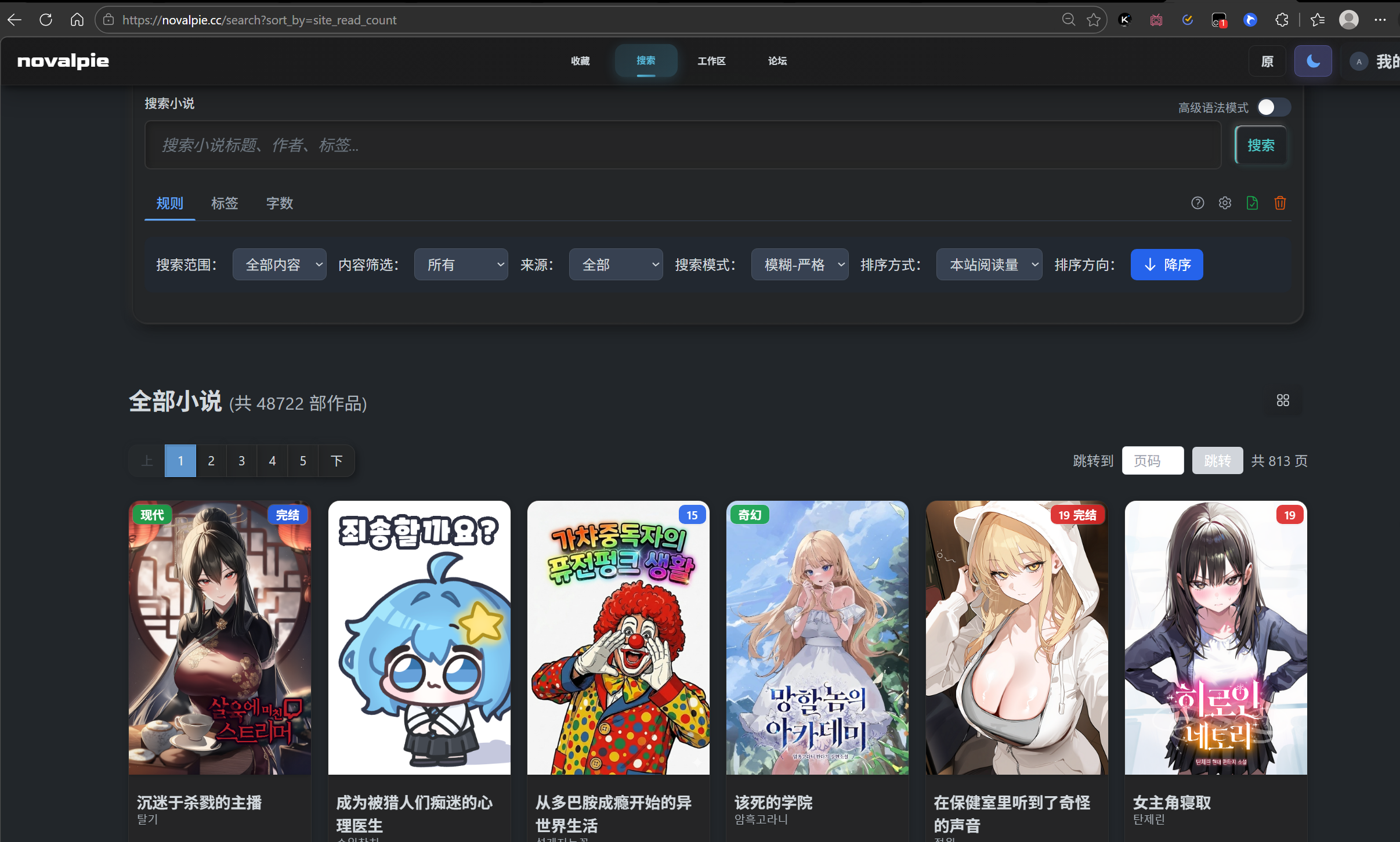The height and width of the screenshot is (842, 1400).
Task: Click the teal 搜索 button
Action: (1261, 145)
